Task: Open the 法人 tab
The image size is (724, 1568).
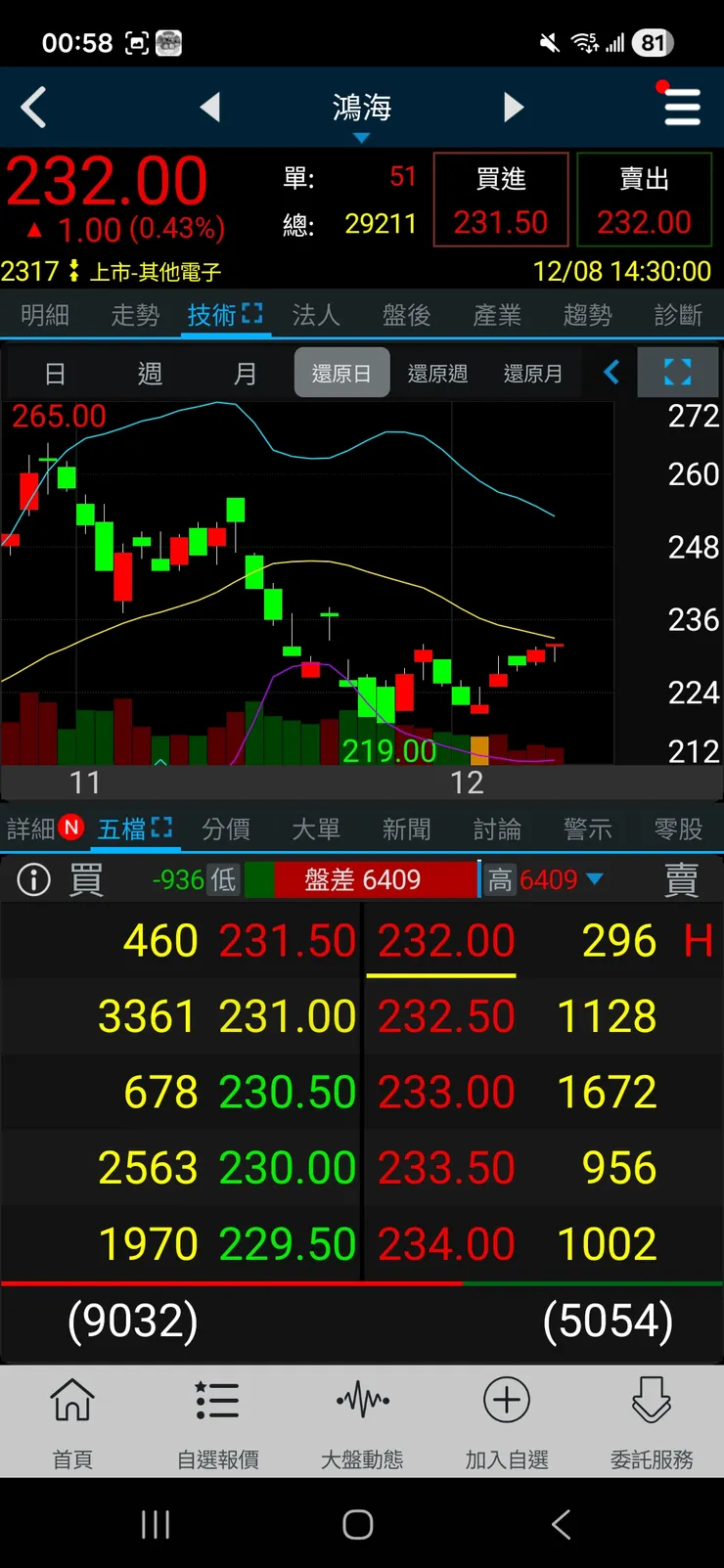Action: point(316,315)
